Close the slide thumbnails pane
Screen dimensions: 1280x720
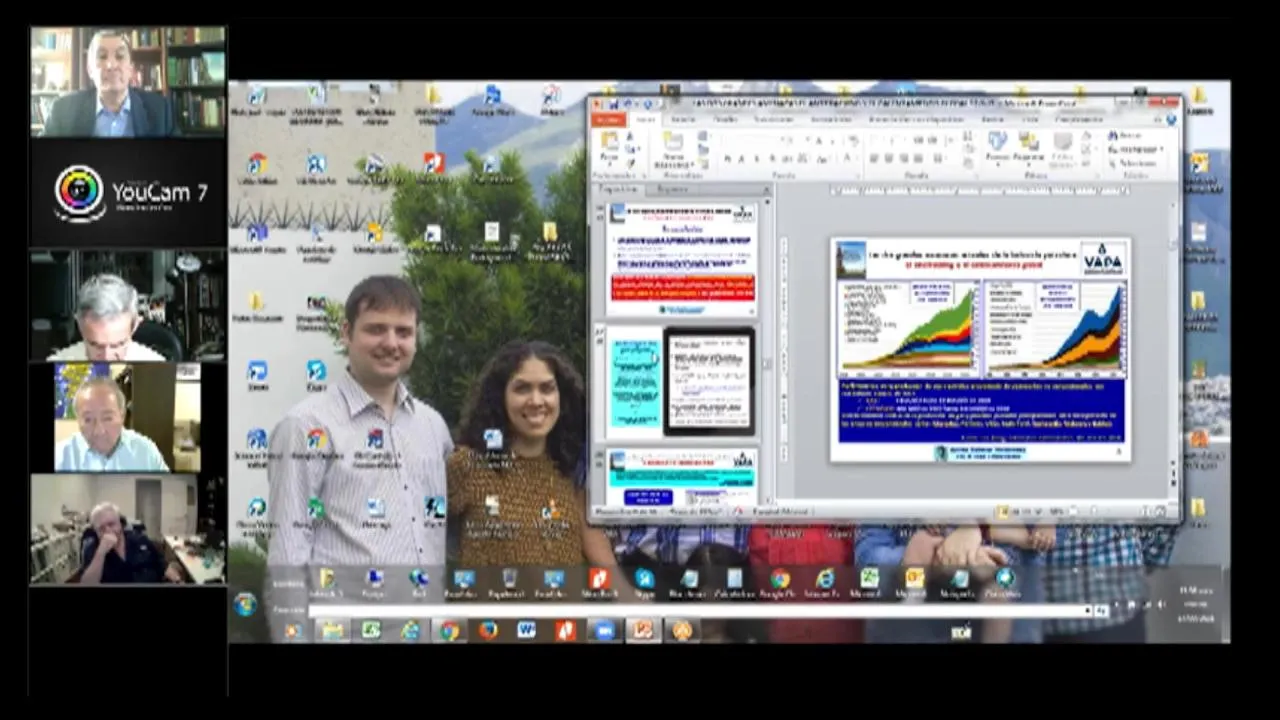tap(767, 188)
